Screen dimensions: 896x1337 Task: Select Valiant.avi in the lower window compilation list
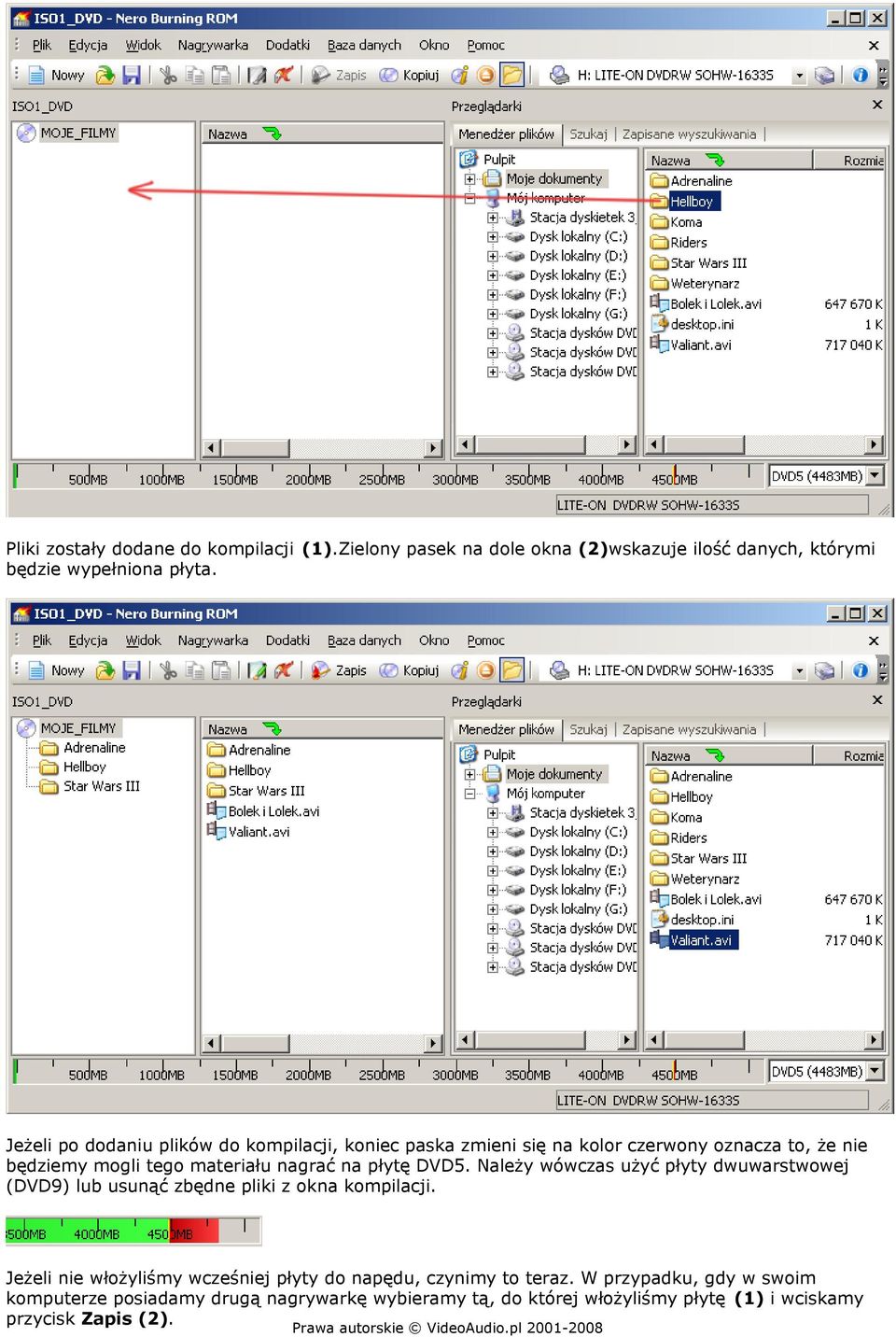coord(248,832)
